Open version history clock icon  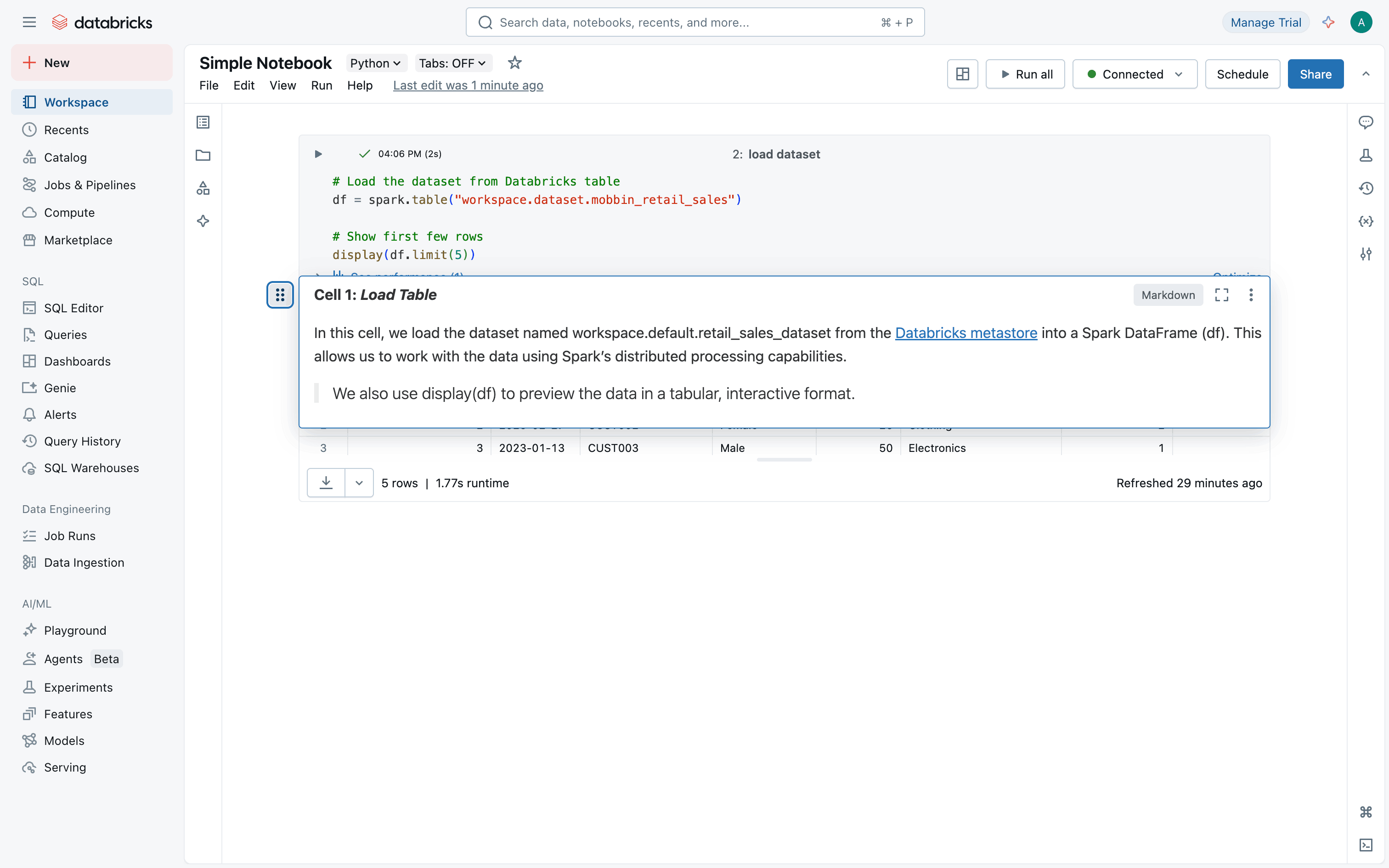[1366, 188]
